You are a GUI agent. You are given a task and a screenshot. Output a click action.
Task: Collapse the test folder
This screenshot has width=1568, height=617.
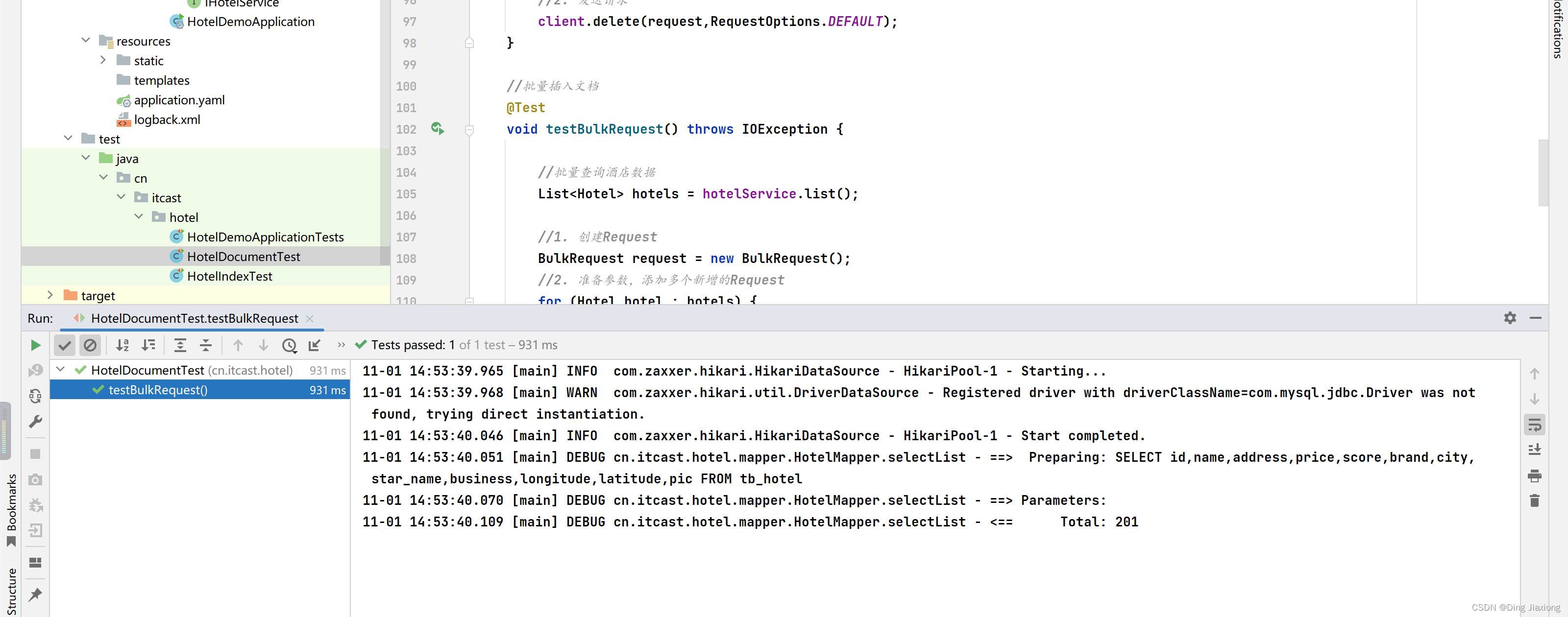[x=68, y=138]
